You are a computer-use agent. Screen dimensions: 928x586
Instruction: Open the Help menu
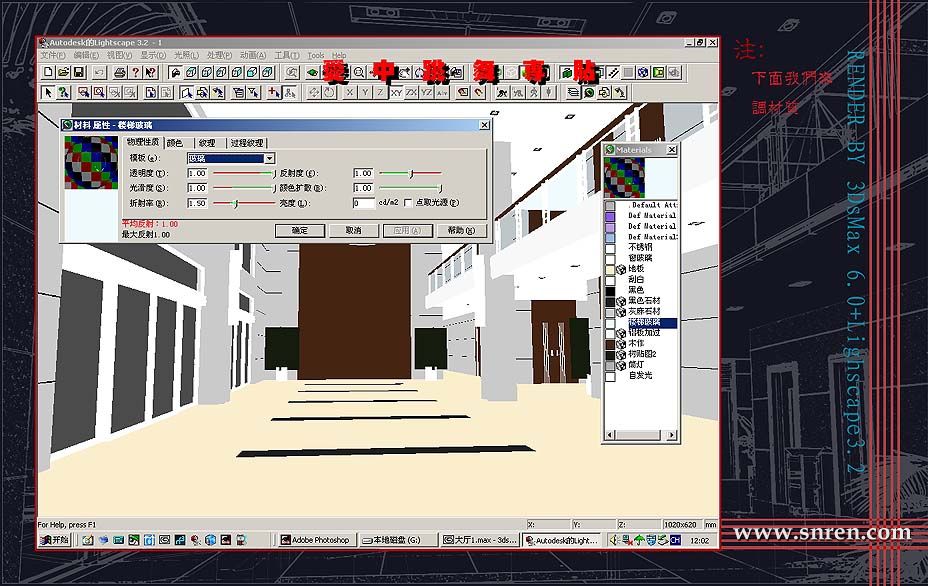(x=339, y=55)
